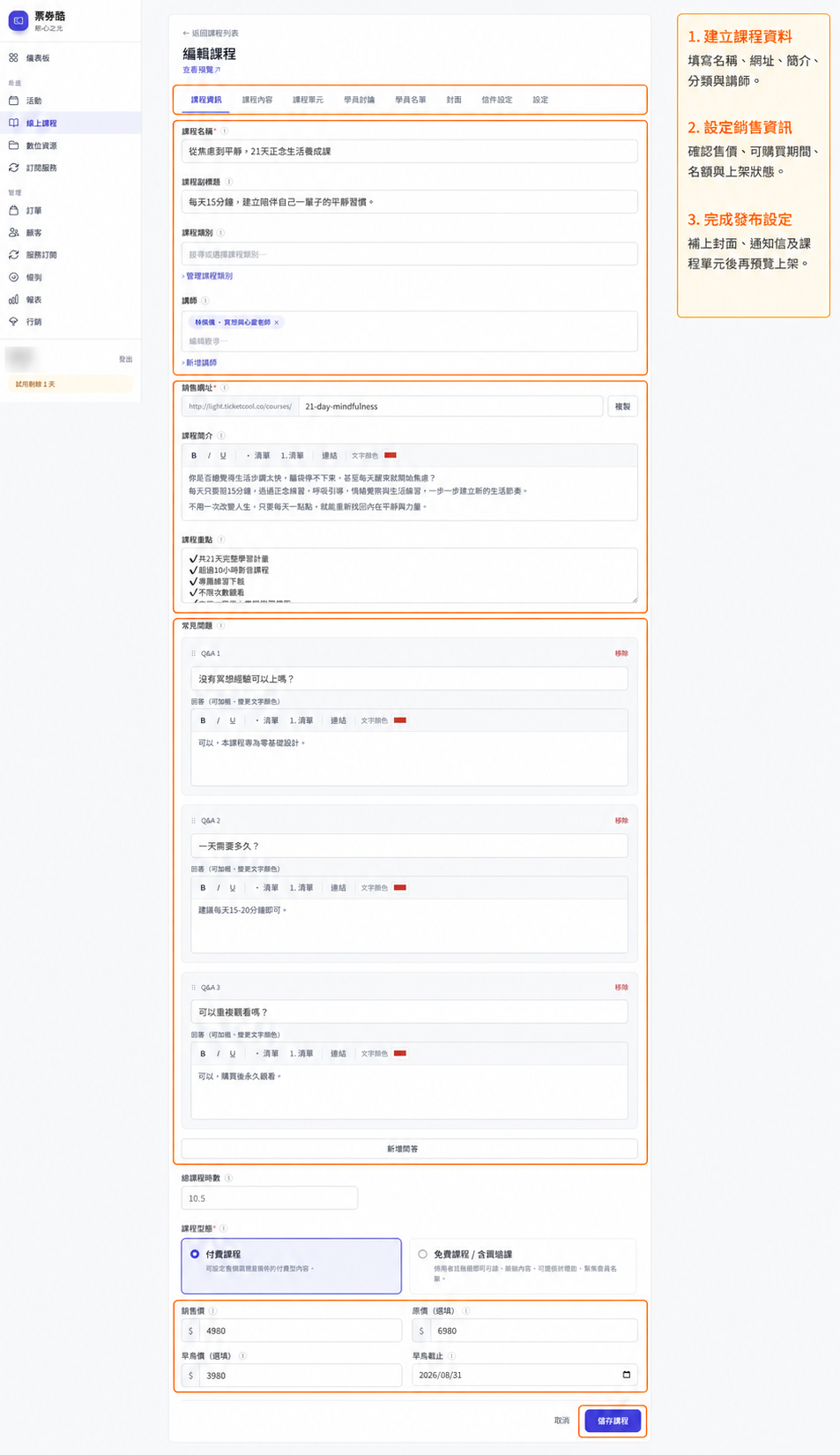This screenshot has width=840, height=1455.
Task: Open the 儀表板 dashboard icon in sidebar
Action: pos(13,57)
